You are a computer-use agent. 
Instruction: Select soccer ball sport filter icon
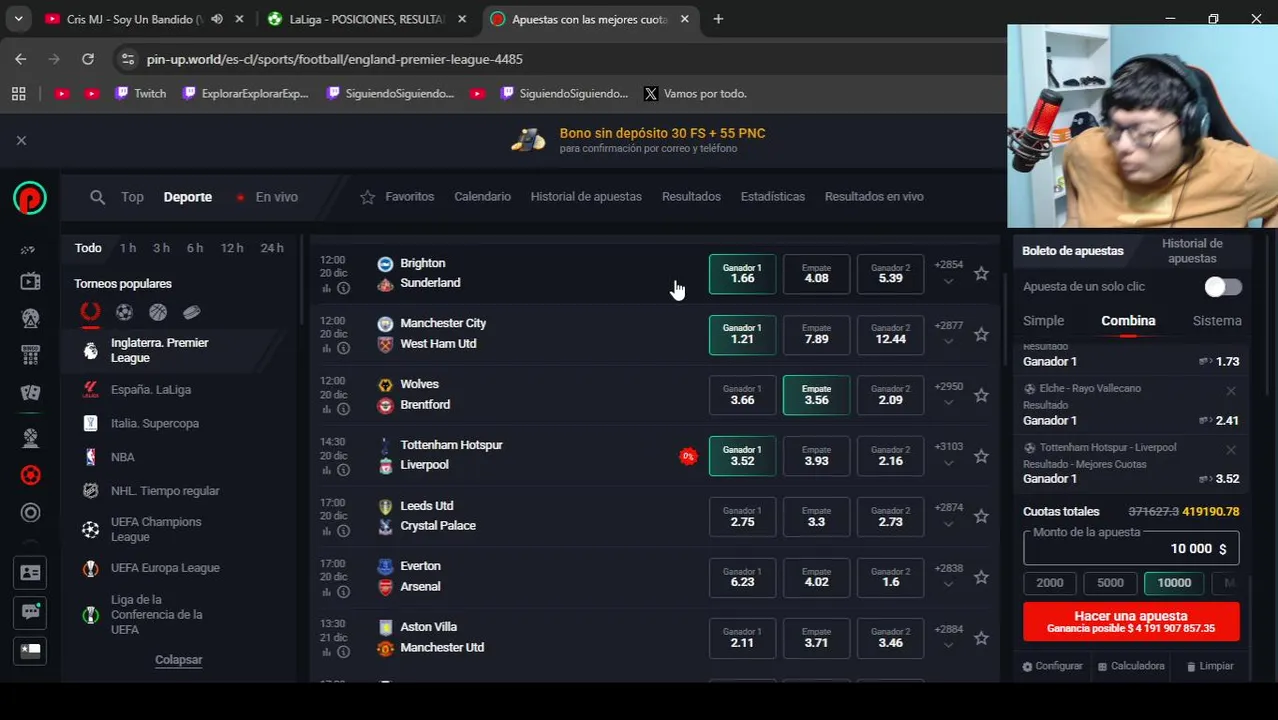(x=124, y=312)
